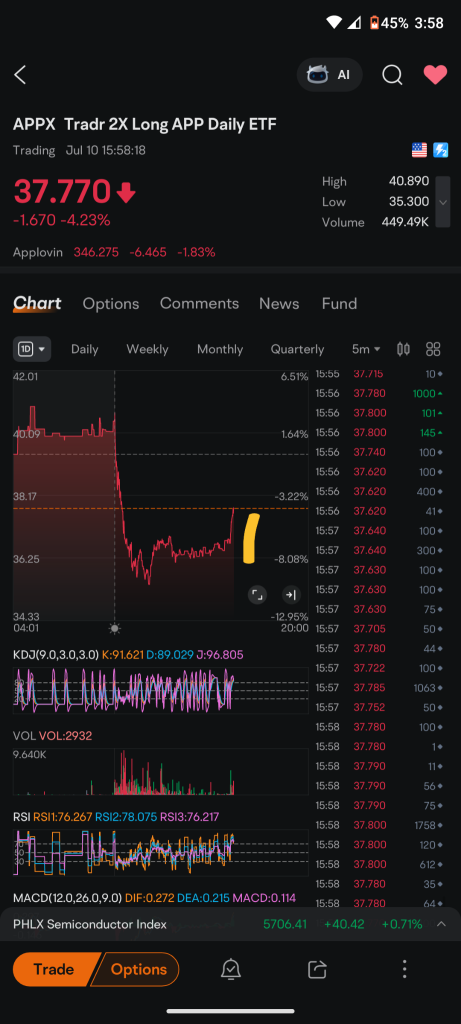This screenshot has width=461, height=1024.
Task: Tap the 15:58 trade of 612 shares
Action: (379, 863)
